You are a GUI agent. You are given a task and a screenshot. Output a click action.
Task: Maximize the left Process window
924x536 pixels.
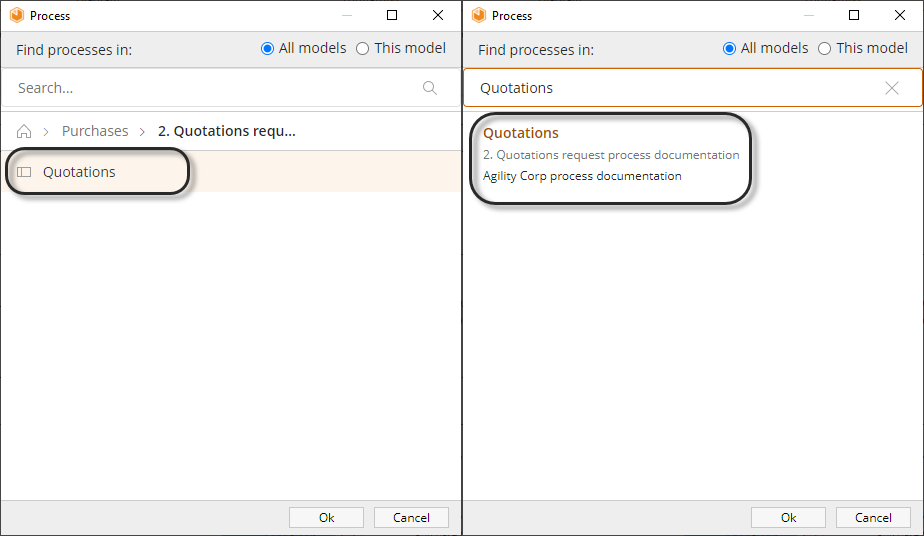pos(392,15)
